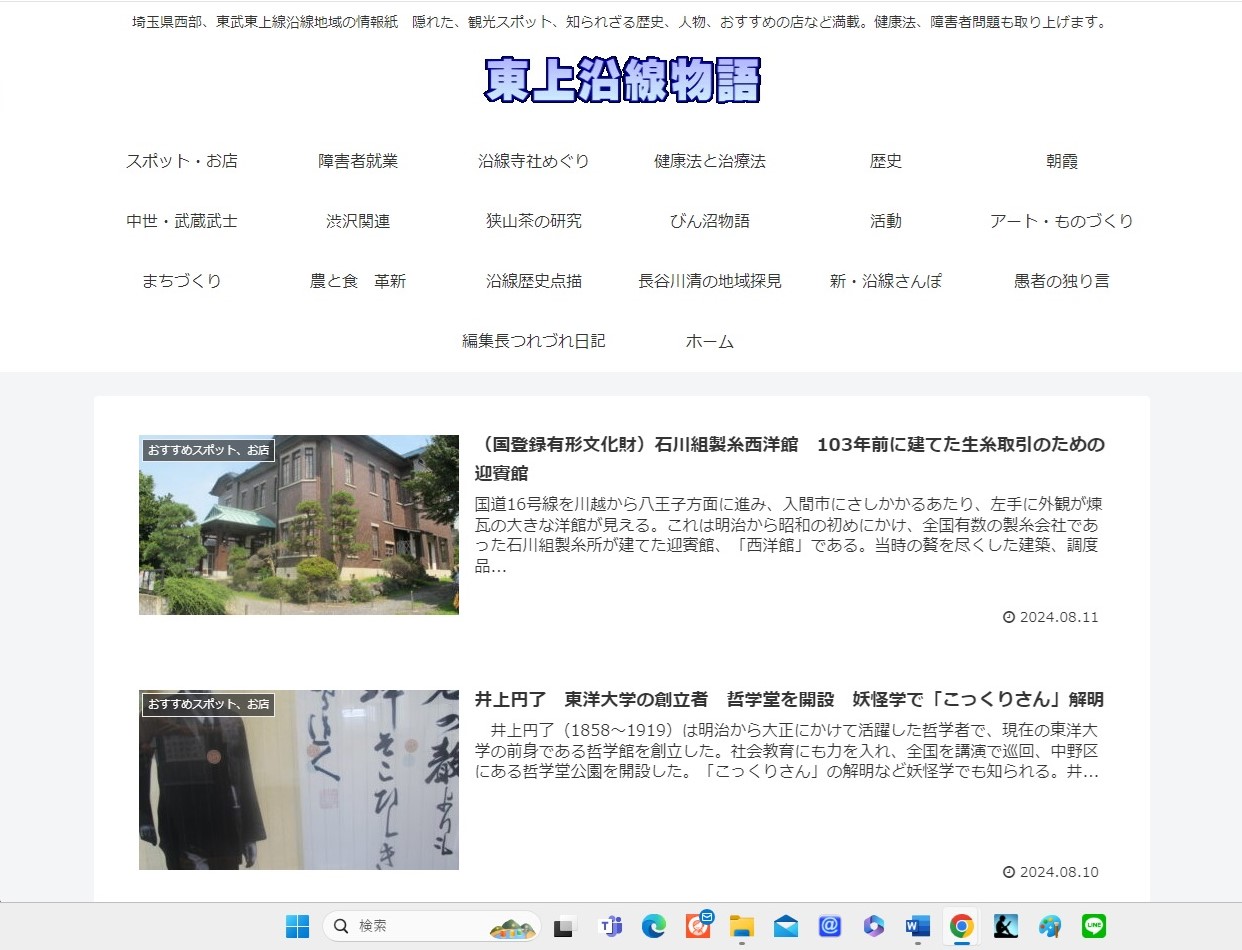Click the excerpt starting 井上円了(1858~1919)
Image resolution: width=1242 pixels, height=950 pixels.
[788, 751]
